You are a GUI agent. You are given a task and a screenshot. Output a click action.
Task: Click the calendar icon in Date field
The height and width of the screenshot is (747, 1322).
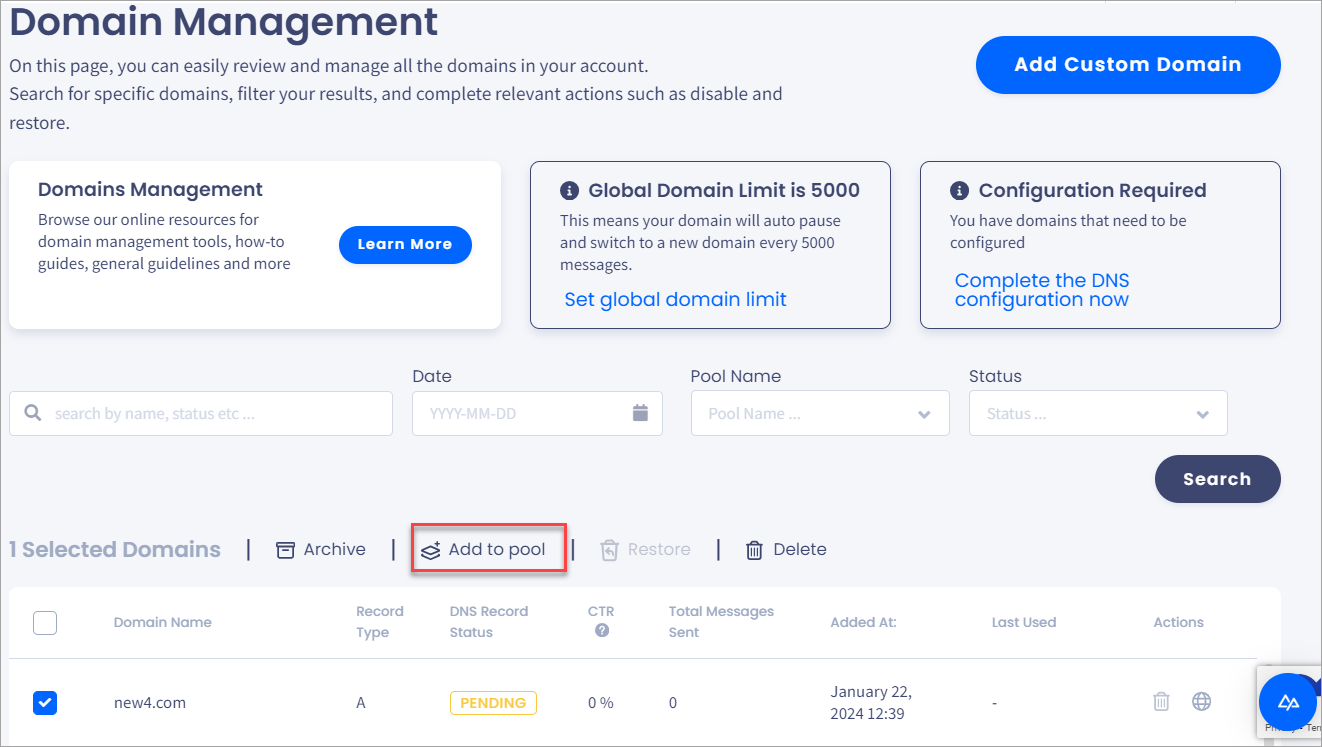641,413
